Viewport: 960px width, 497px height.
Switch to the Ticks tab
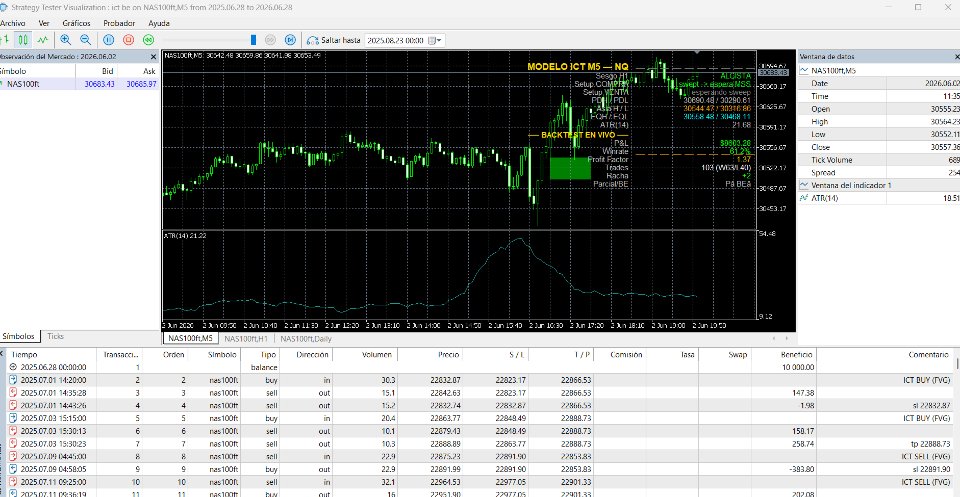click(x=56, y=336)
